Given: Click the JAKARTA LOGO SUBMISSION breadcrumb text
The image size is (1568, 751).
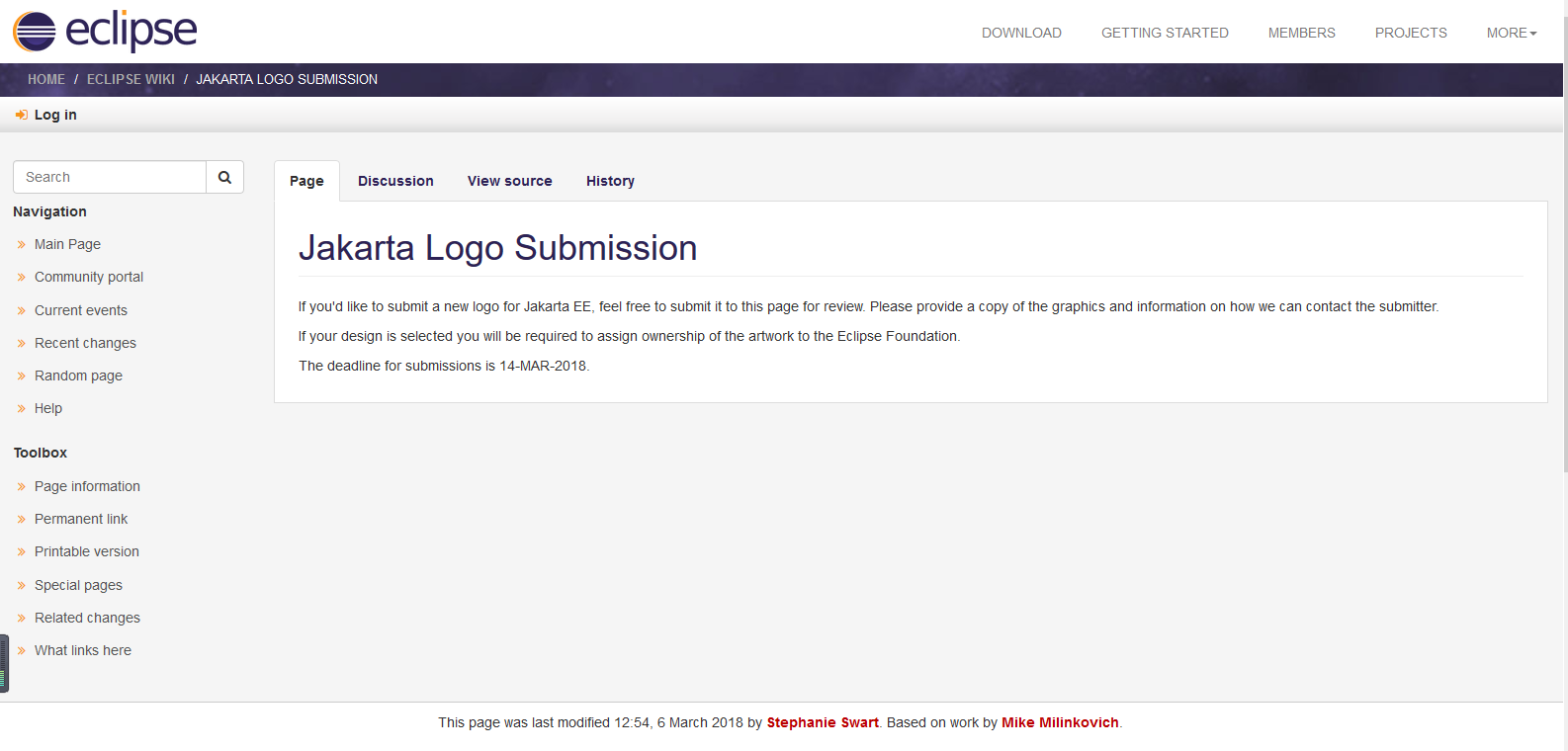Looking at the screenshot, I should 287,79.
